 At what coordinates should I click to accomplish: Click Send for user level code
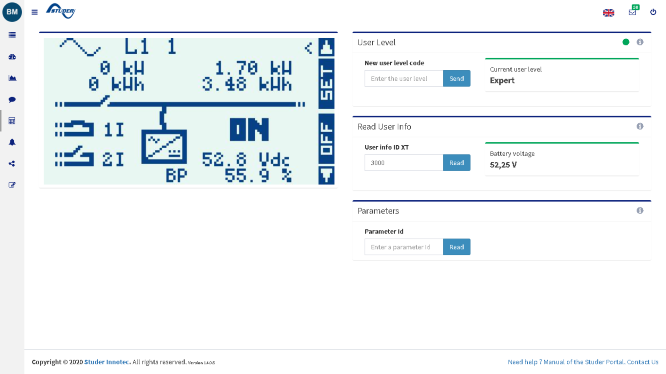point(457,79)
